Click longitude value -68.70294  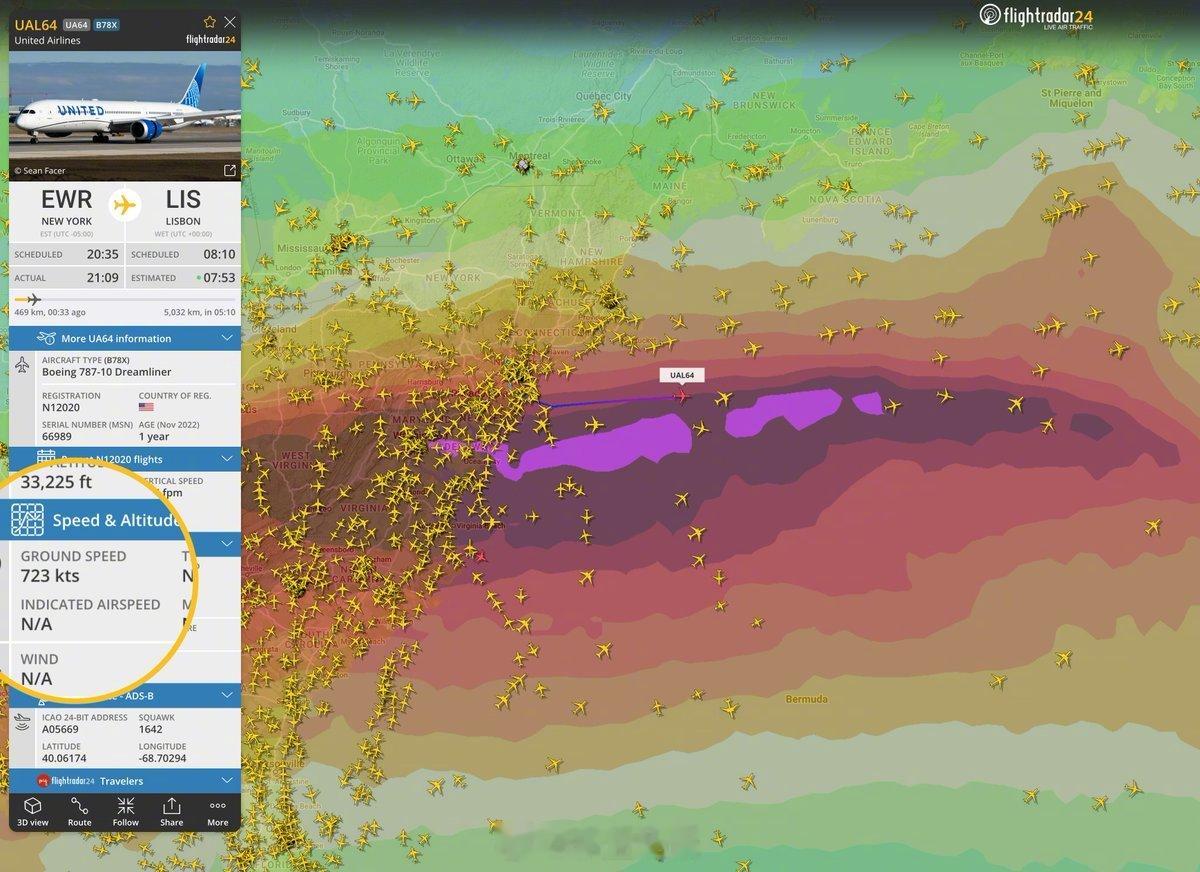pyautogui.click(x=163, y=758)
